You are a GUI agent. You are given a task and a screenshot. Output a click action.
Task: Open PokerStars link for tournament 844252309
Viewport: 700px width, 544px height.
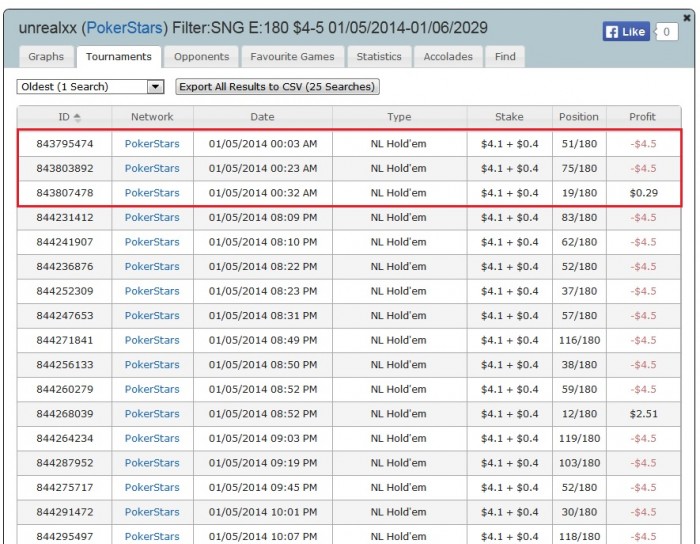[152, 291]
